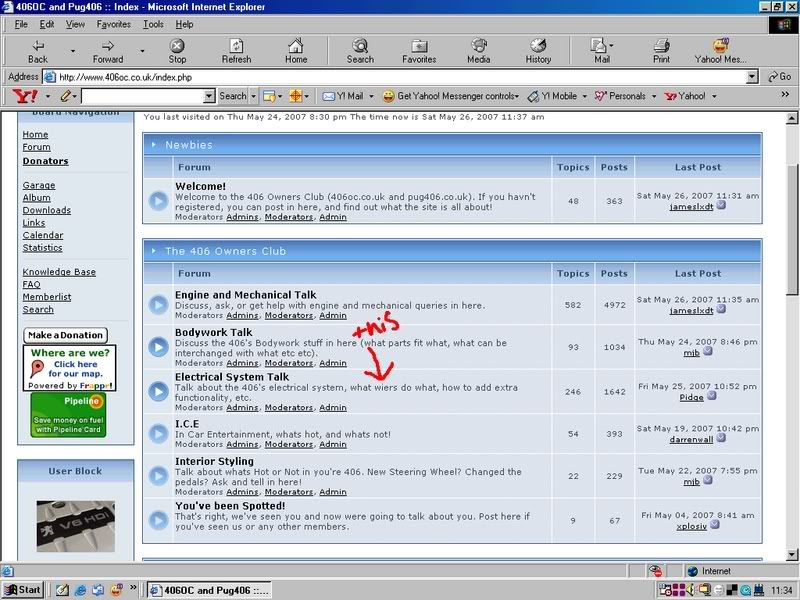
Task: Go to Home page from toolbar
Action: click(x=296, y=51)
